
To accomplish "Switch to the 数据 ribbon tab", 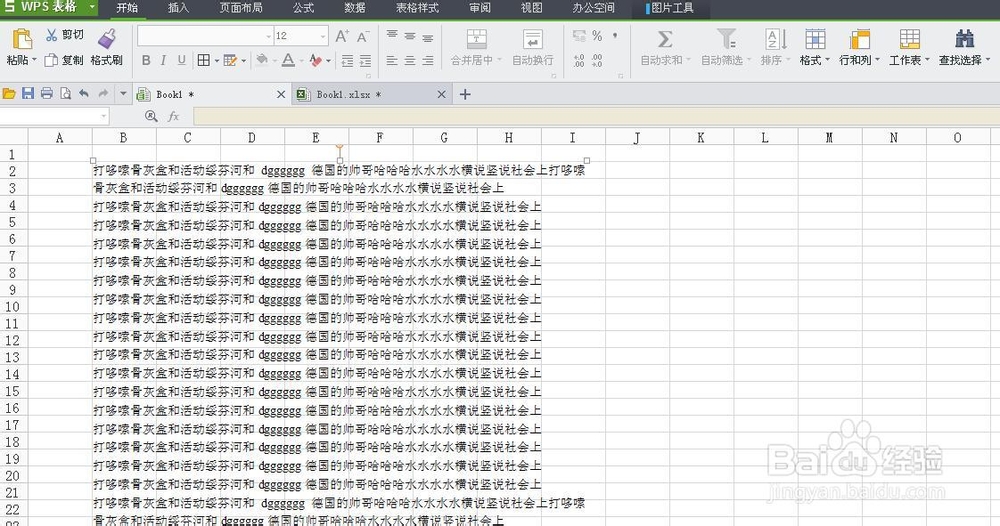I will [355, 8].
